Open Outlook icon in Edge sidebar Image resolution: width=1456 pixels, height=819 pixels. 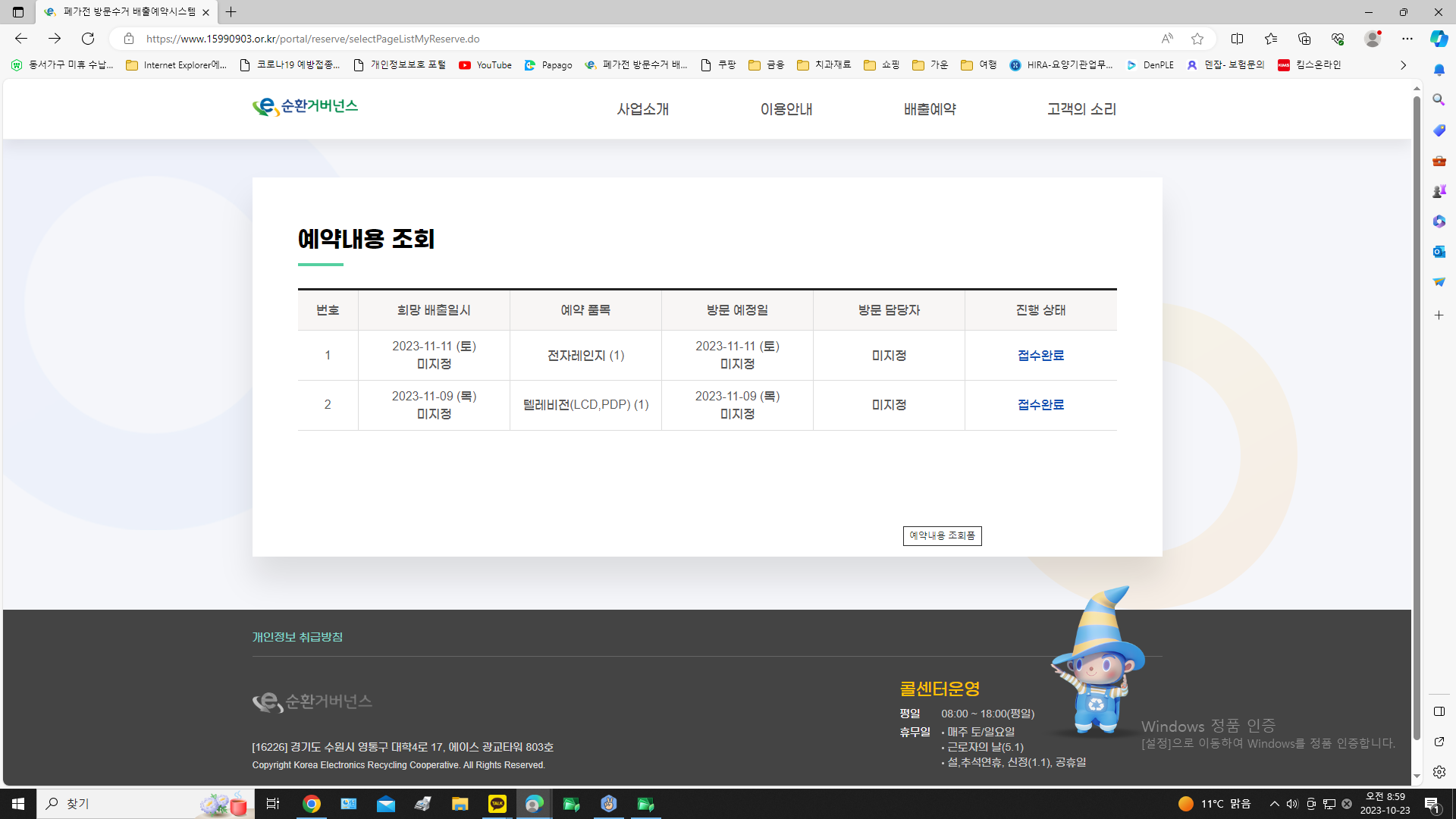1439,252
